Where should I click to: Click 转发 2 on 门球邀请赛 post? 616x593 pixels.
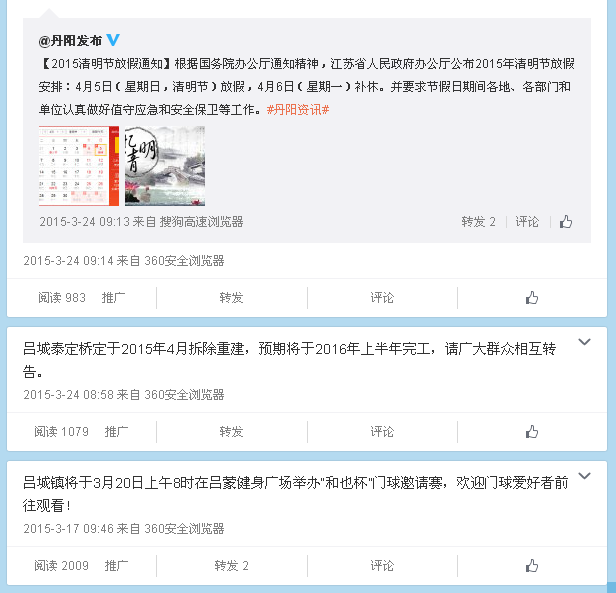(x=231, y=566)
